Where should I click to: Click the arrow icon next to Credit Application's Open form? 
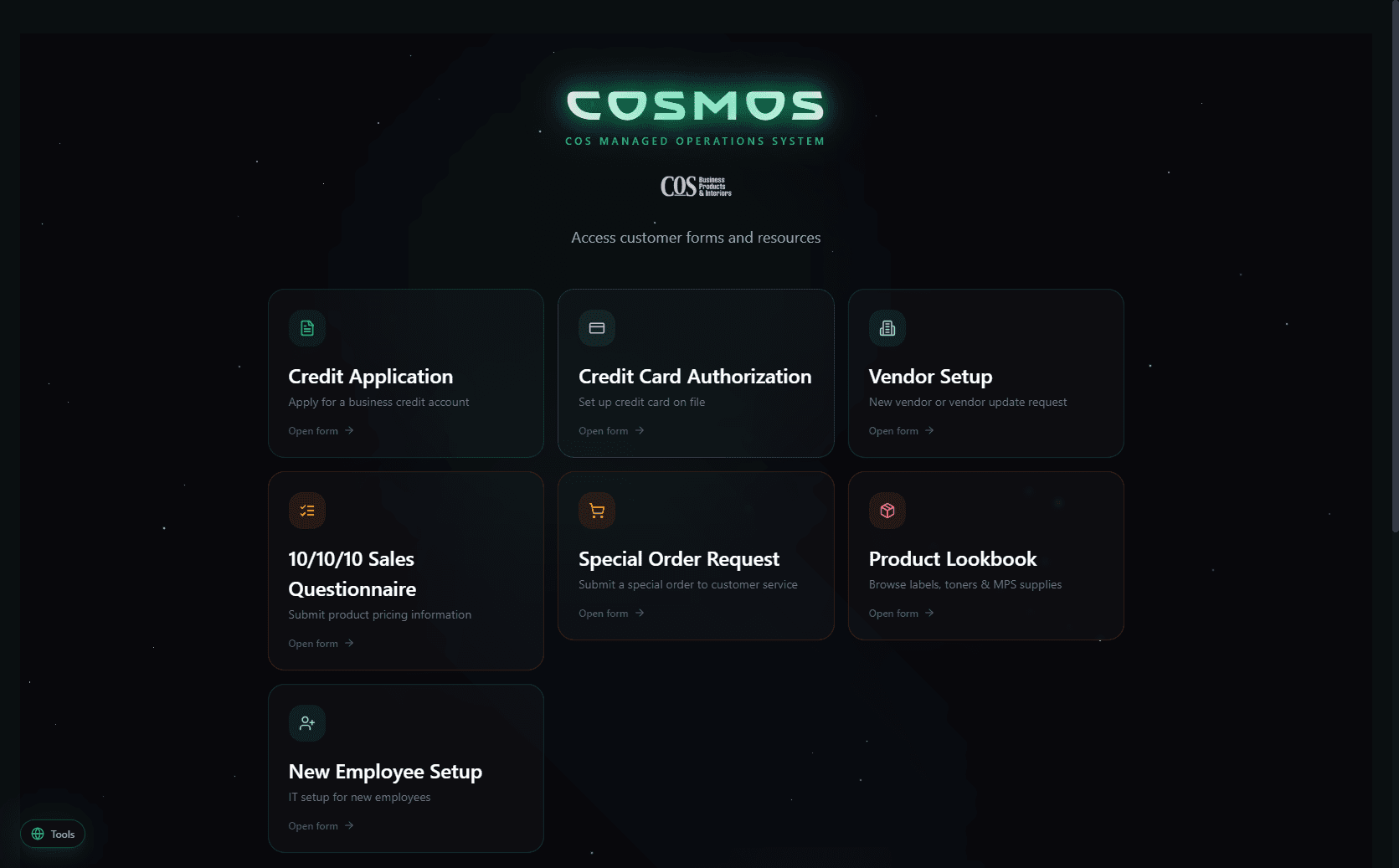click(x=349, y=430)
